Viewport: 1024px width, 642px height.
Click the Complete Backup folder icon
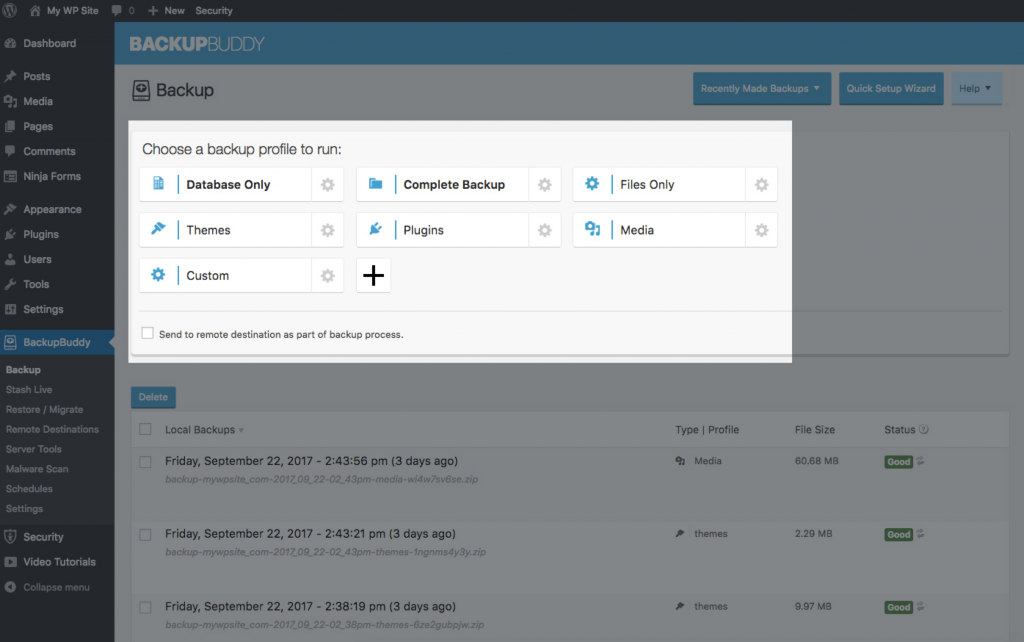[376, 184]
